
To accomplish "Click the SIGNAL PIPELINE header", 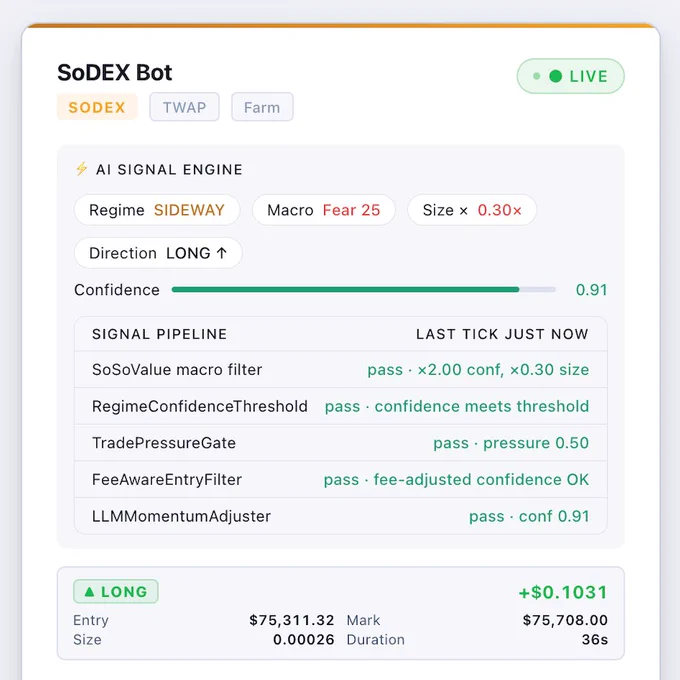I will point(160,334).
